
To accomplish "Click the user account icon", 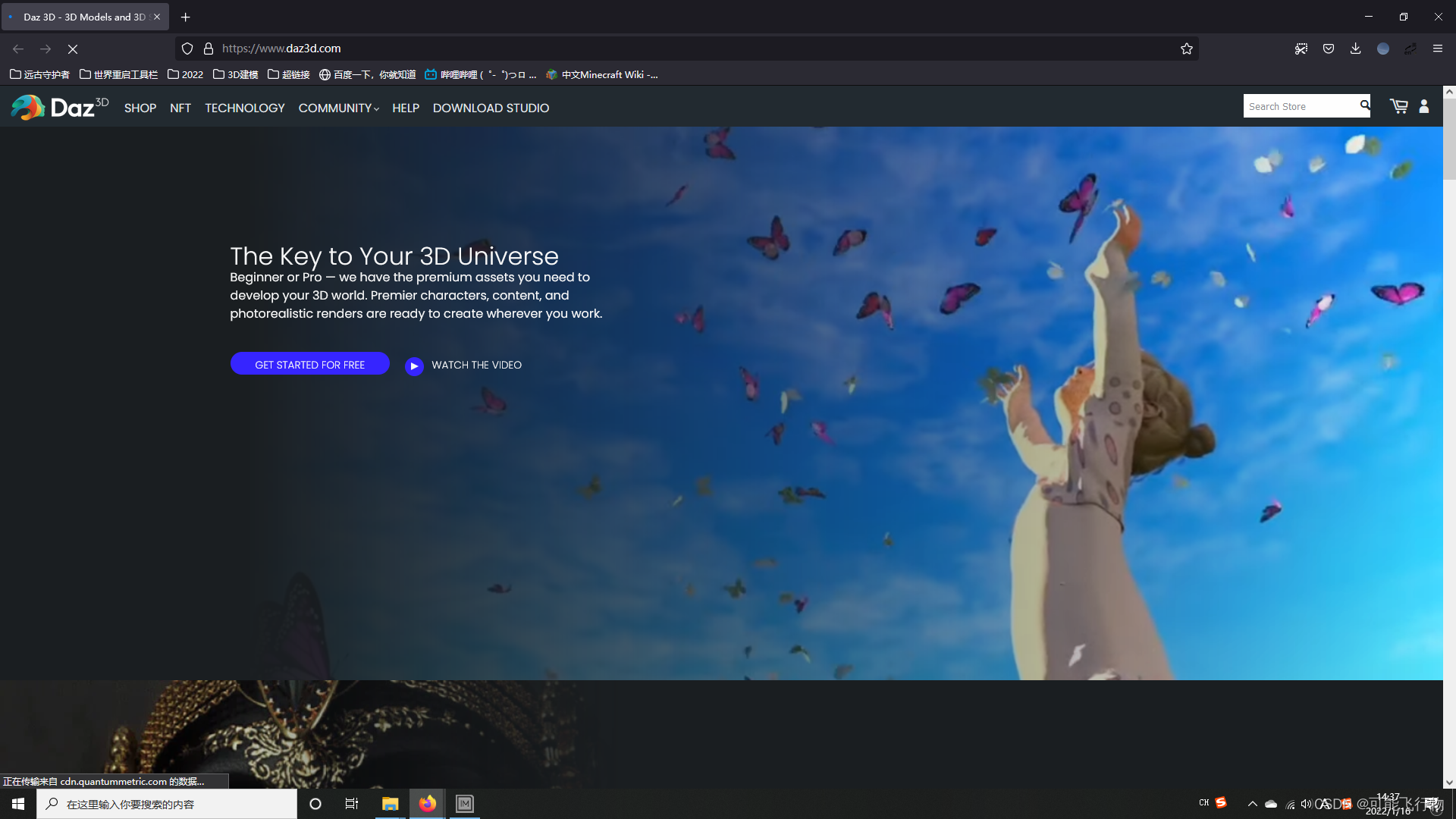I will point(1424,107).
